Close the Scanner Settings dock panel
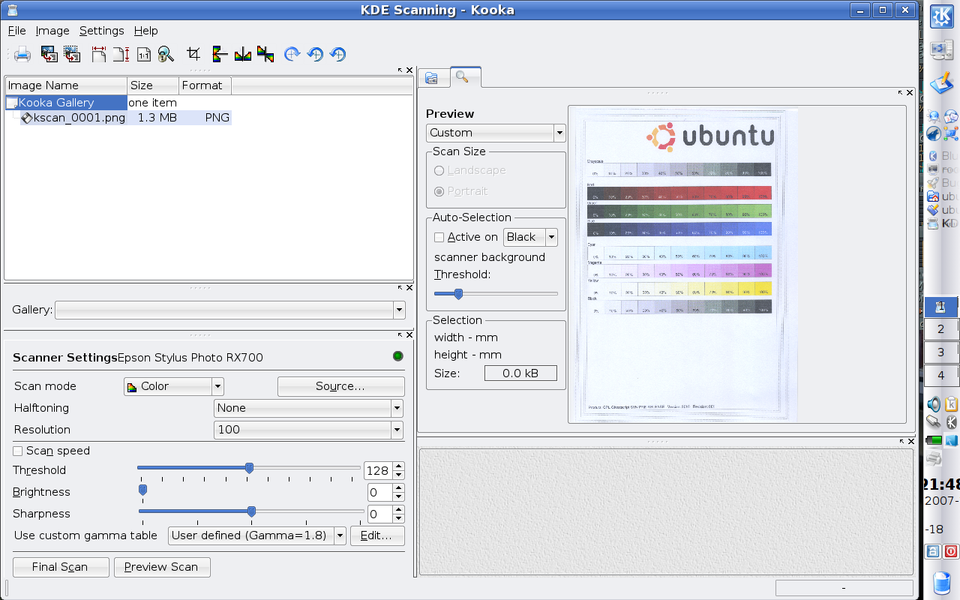The width and height of the screenshot is (960, 600). pyautogui.click(x=410, y=335)
